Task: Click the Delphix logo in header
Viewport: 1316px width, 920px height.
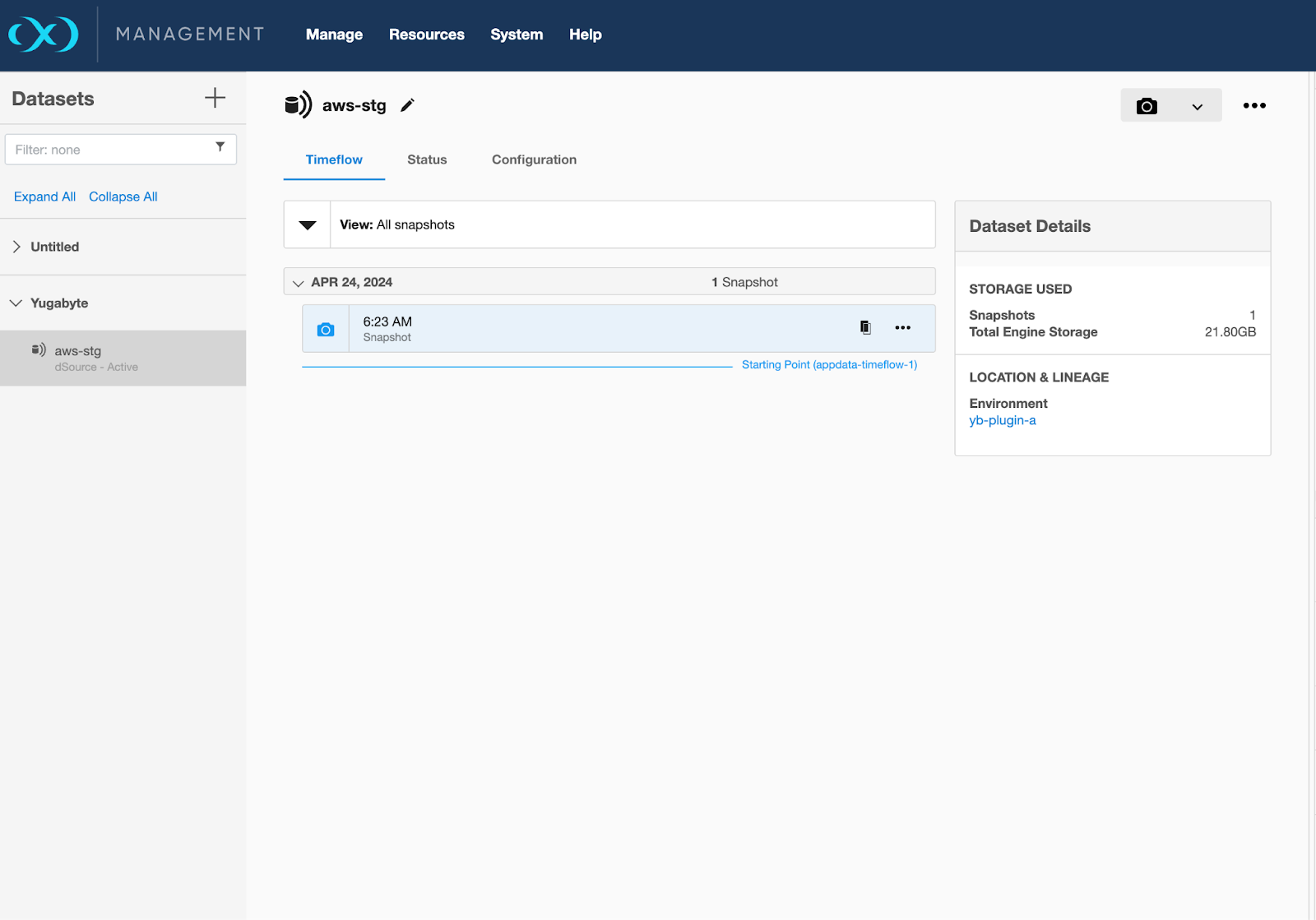Action: pyautogui.click(x=44, y=35)
